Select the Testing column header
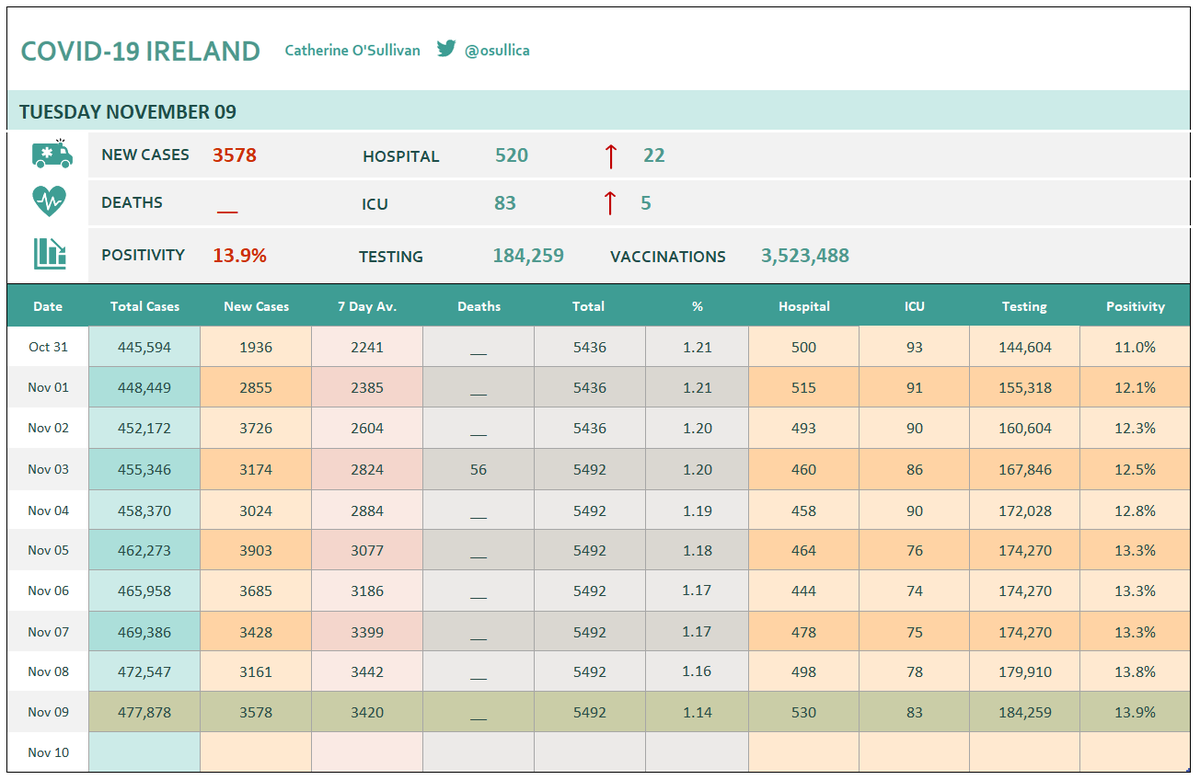 coord(1024,306)
